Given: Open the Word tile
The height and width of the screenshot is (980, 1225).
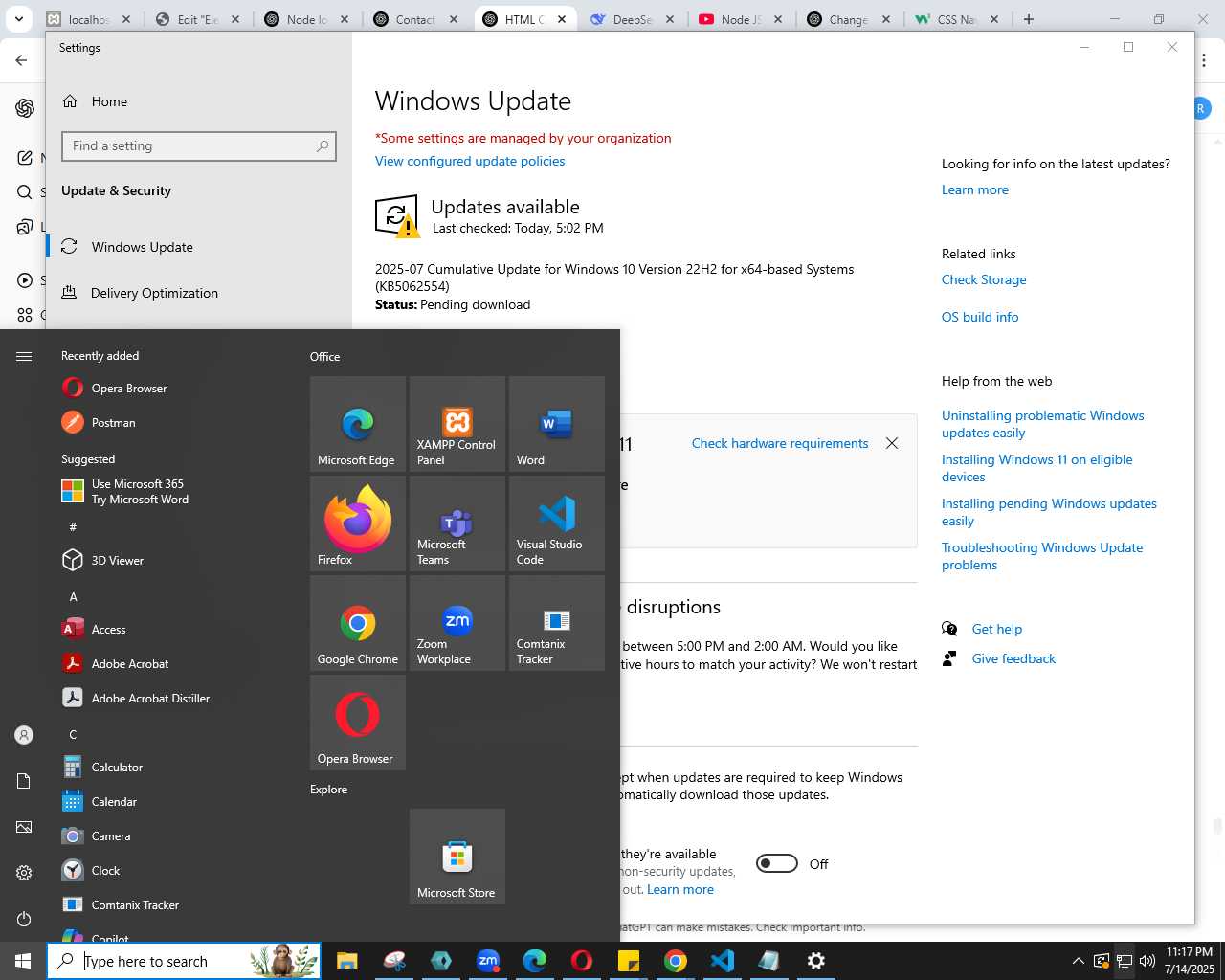Looking at the screenshot, I should click(x=557, y=424).
